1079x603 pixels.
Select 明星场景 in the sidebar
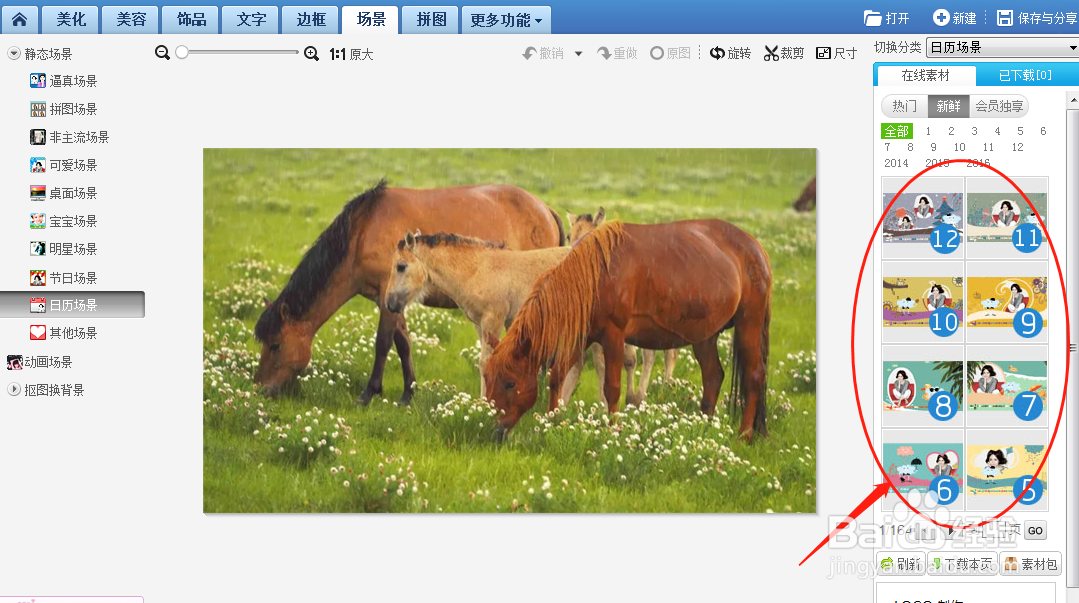tap(63, 249)
